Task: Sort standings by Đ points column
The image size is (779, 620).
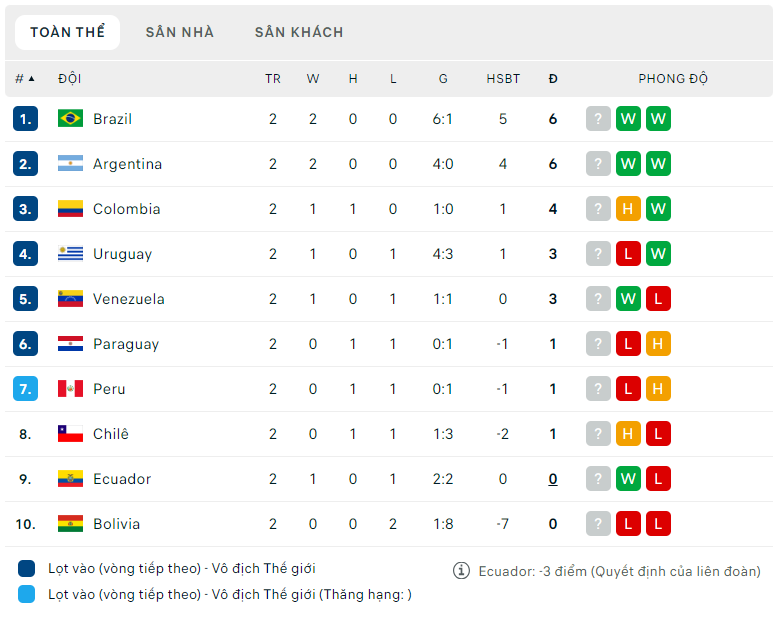Action: [553, 79]
